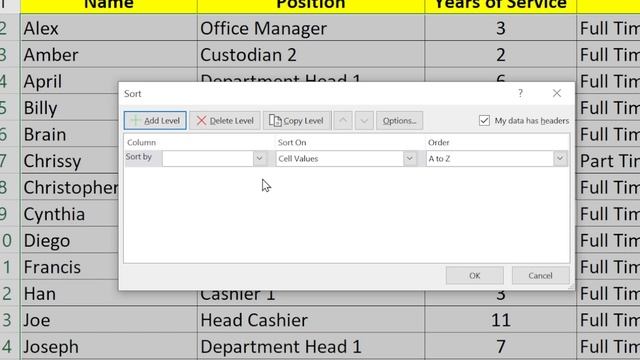Select Chrissy's Part Time status cell
The width and height of the screenshot is (640, 360).
pyautogui.click(x=609, y=160)
